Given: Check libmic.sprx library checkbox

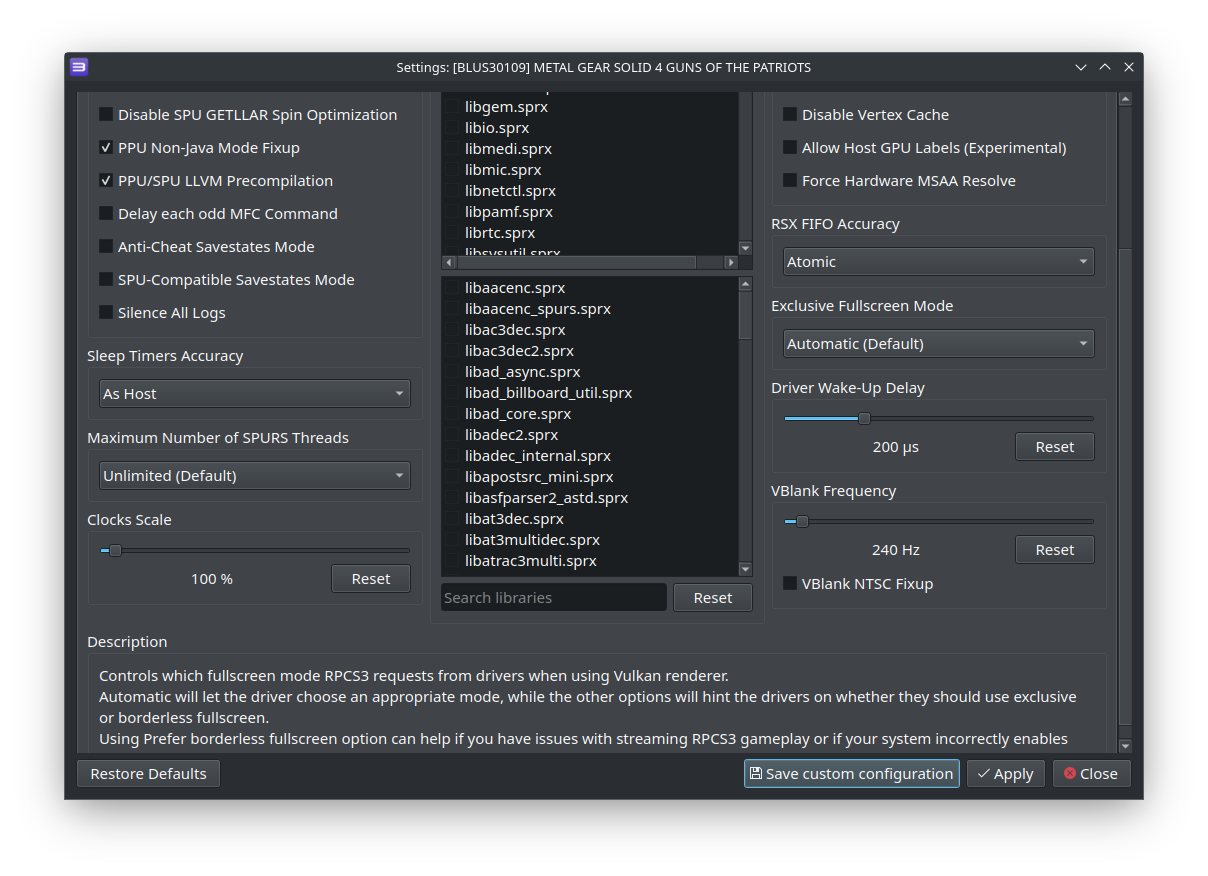Looking at the screenshot, I should coord(453,170).
